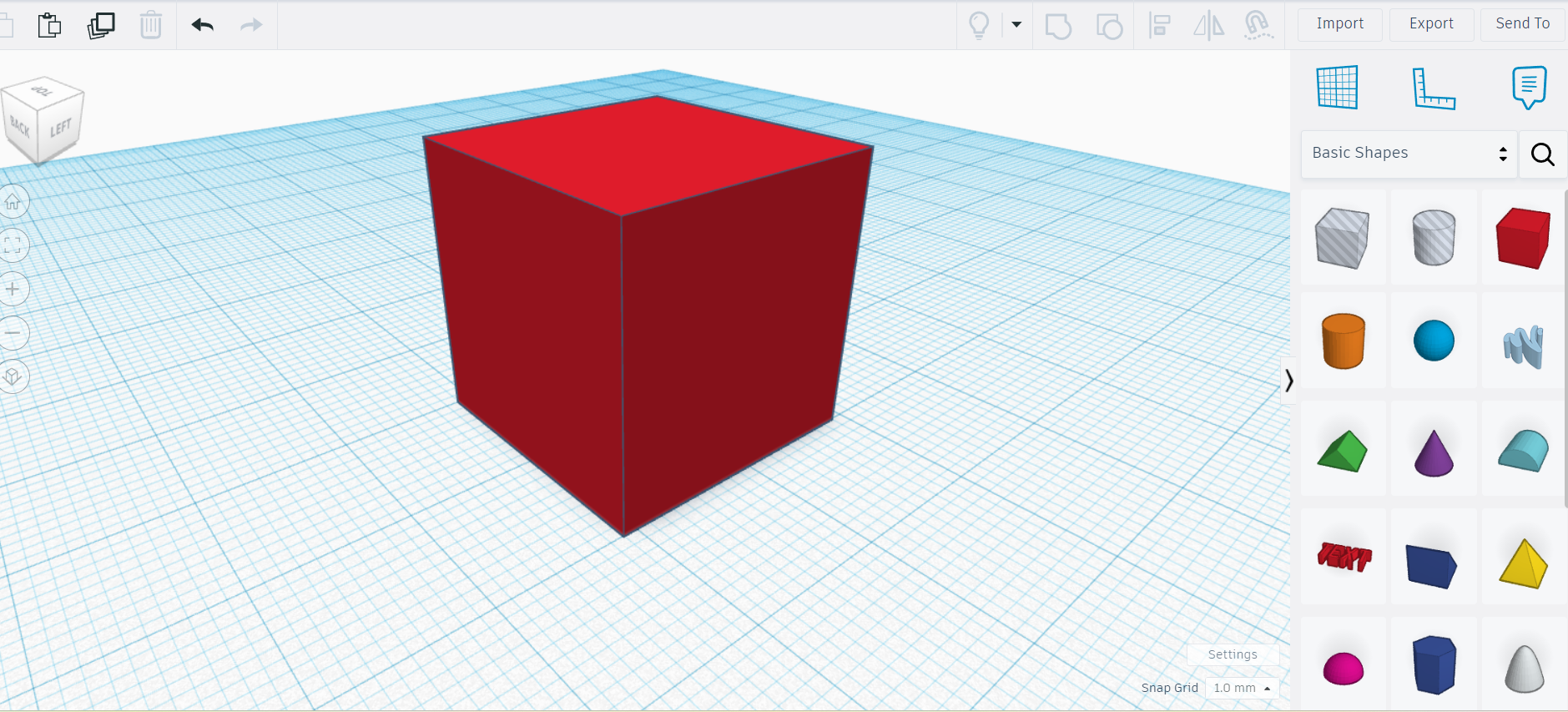Select the orange Cylinder shape
Viewport: 1568px width, 712px height.
pyautogui.click(x=1343, y=341)
